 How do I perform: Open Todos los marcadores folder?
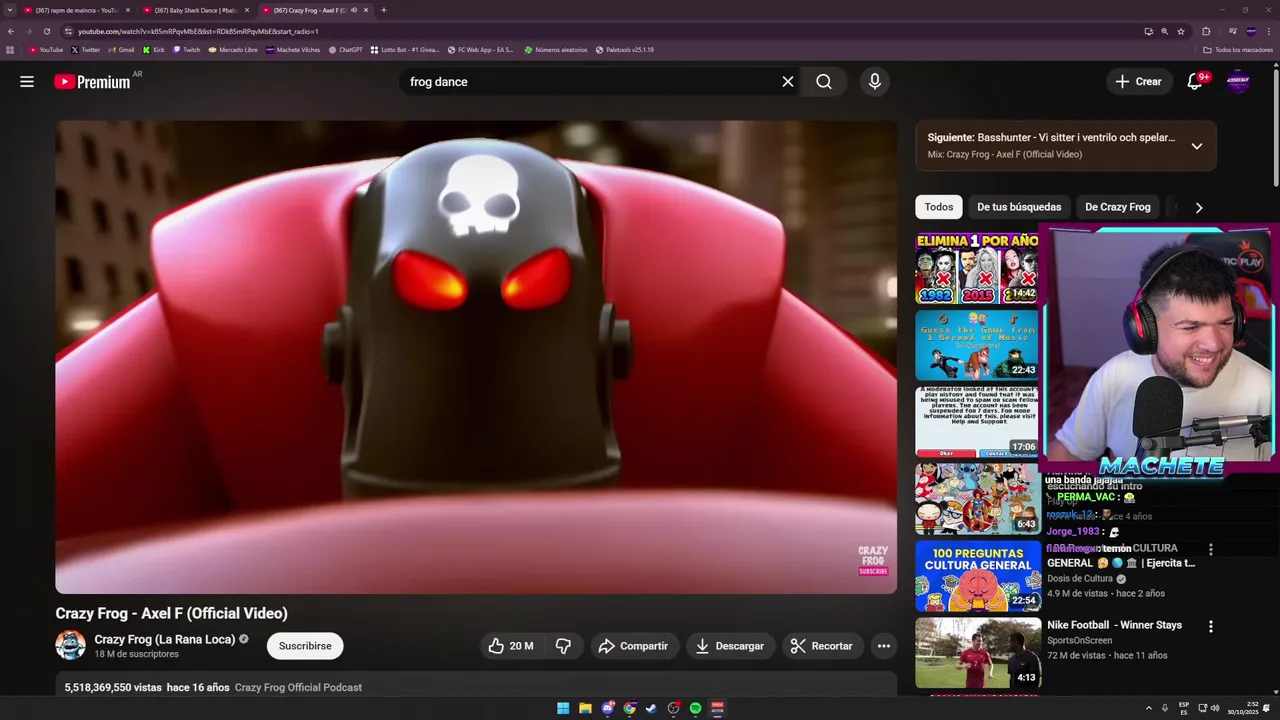point(1238,49)
